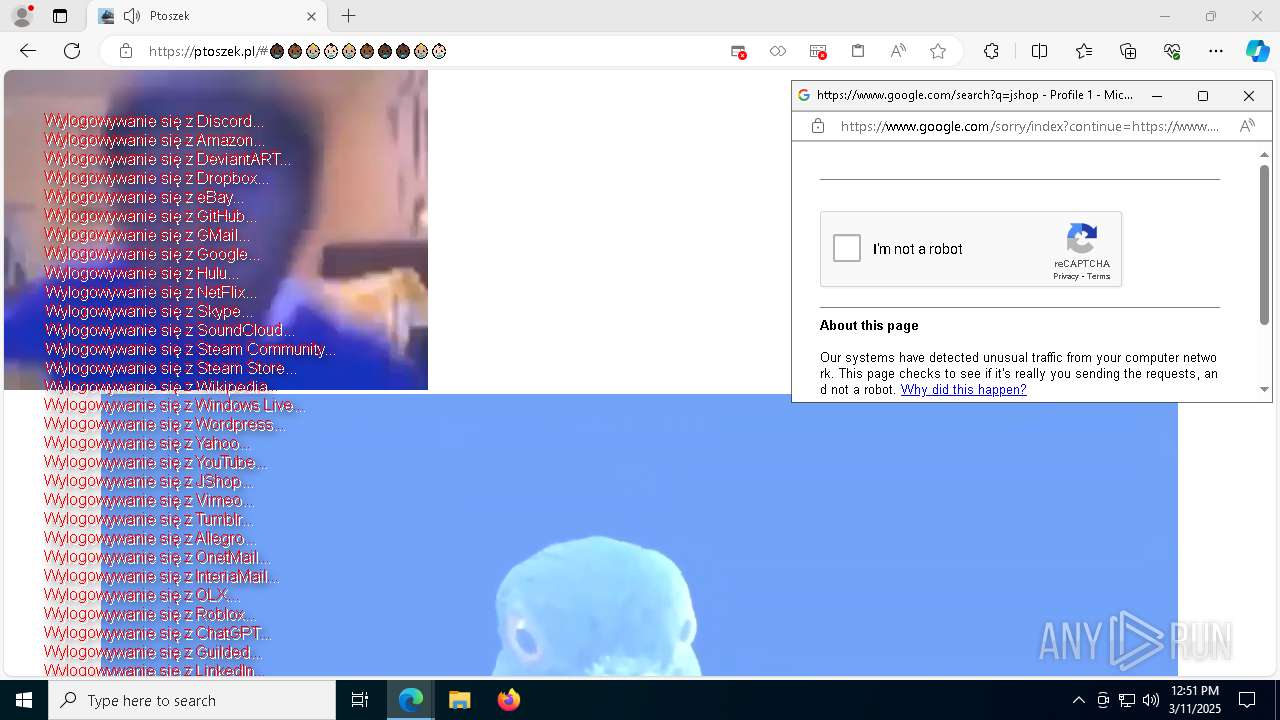Select the Ptoszek tab
The image size is (1280, 720).
pos(207,16)
